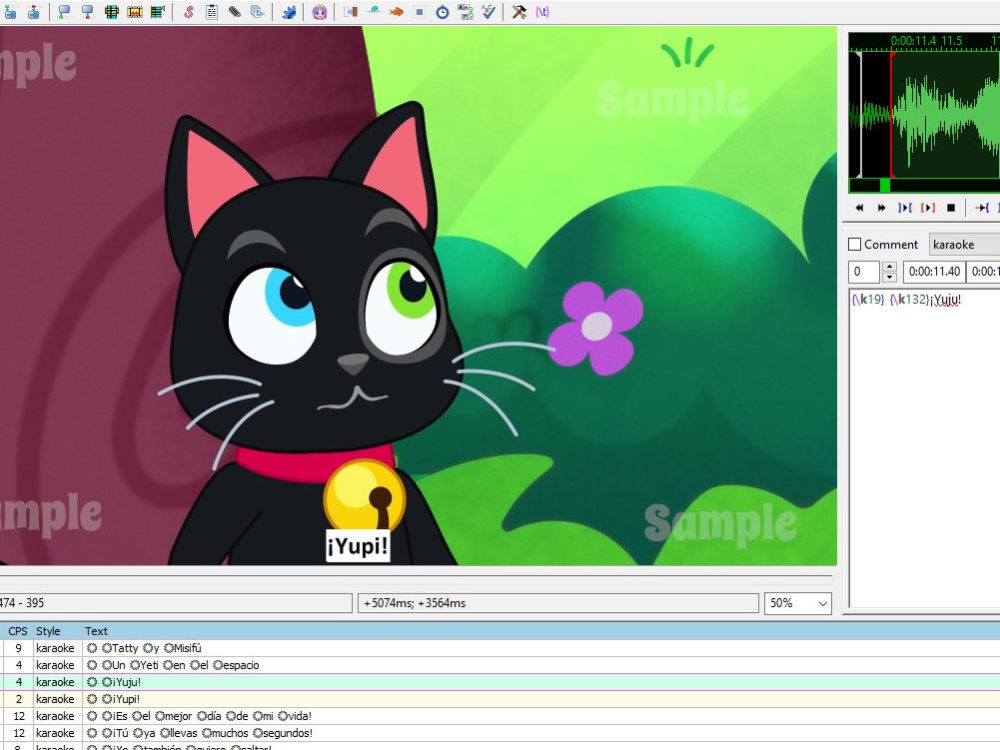Click the start time field 0:00:11.40
The height and width of the screenshot is (750, 1000).
point(934,272)
